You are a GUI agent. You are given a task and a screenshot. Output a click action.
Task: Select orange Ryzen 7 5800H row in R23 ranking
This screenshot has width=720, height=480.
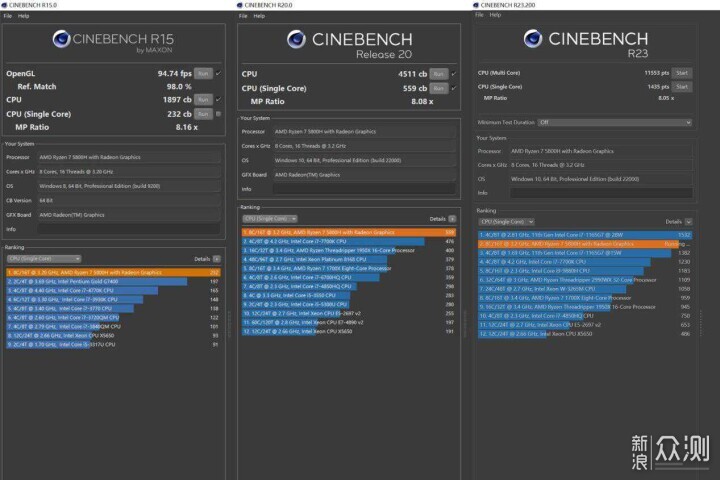(585, 244)
